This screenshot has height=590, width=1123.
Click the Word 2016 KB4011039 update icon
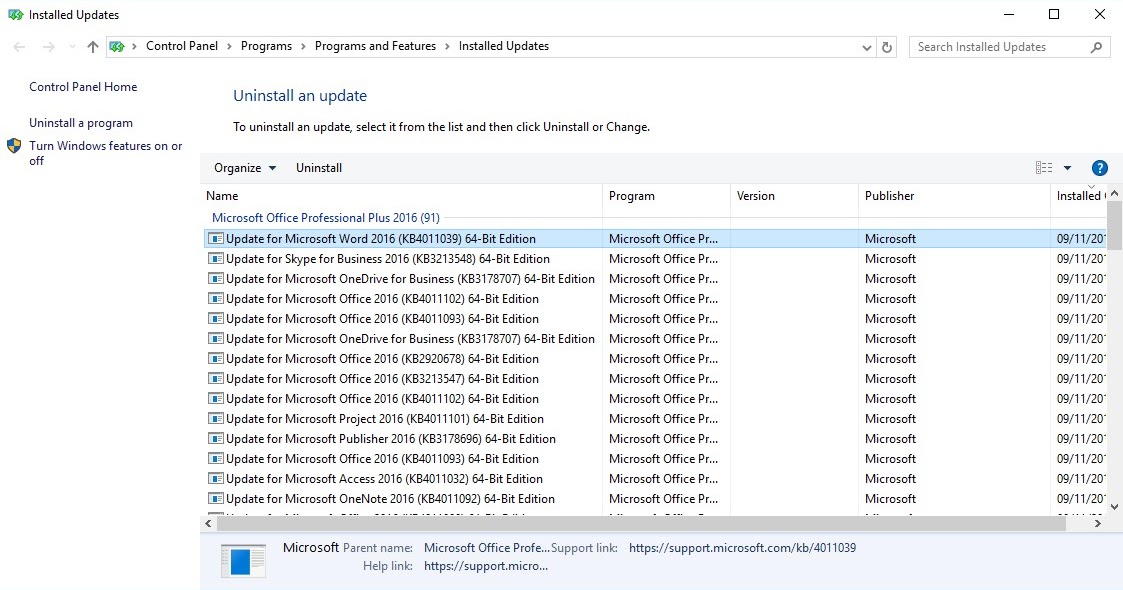click(x=216, y=238)
